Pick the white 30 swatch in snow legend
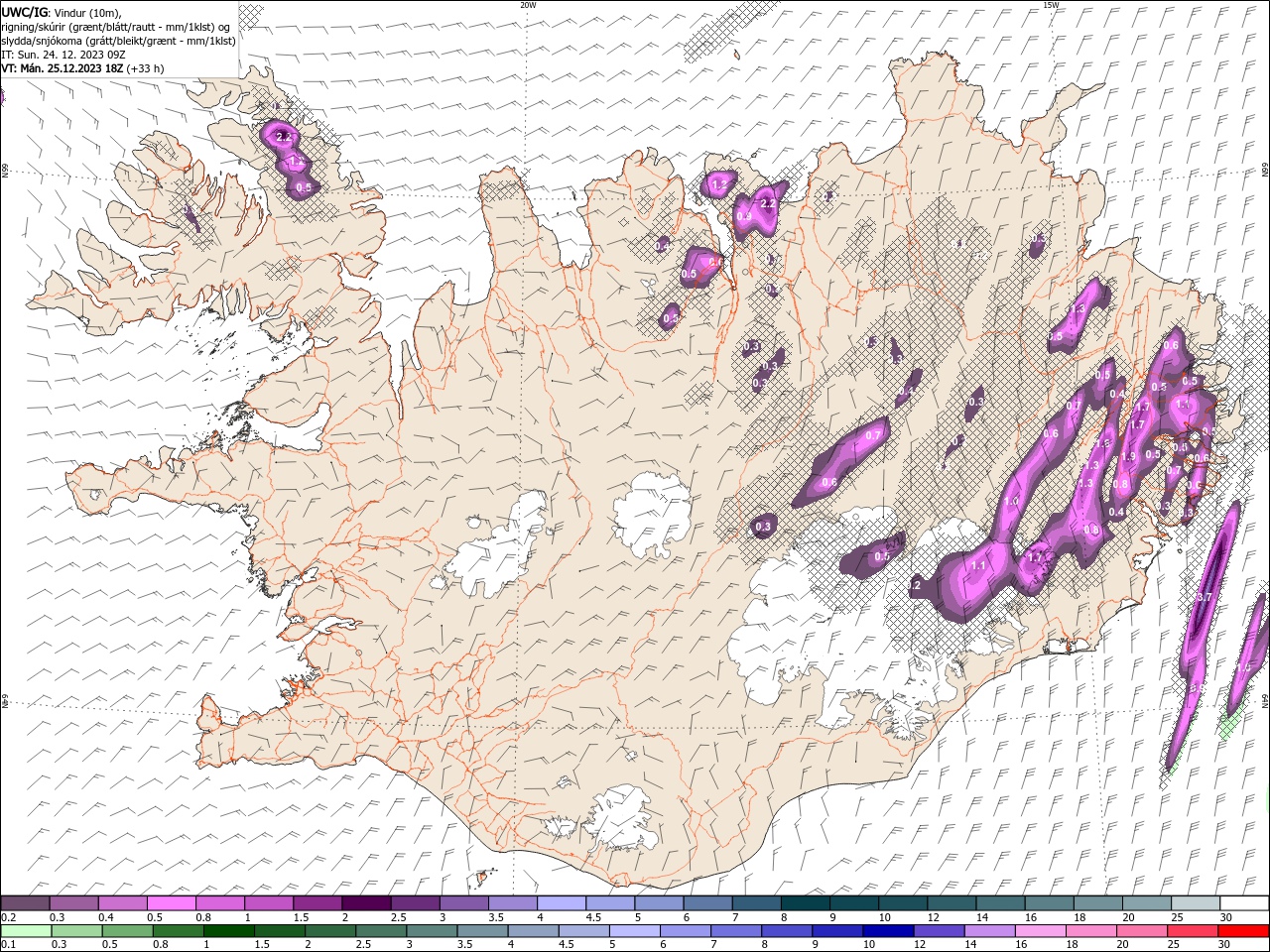 coord(1244,903)
